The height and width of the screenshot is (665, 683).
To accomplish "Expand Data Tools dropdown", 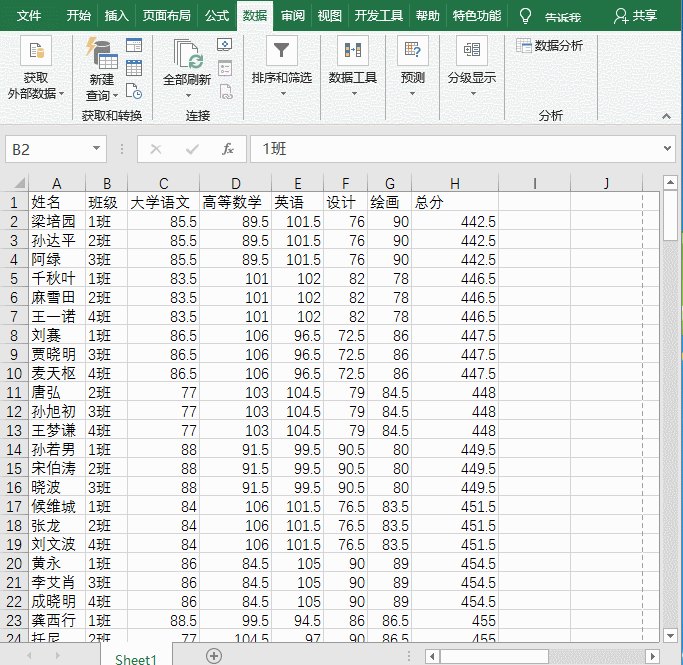I will coord(354,94).
